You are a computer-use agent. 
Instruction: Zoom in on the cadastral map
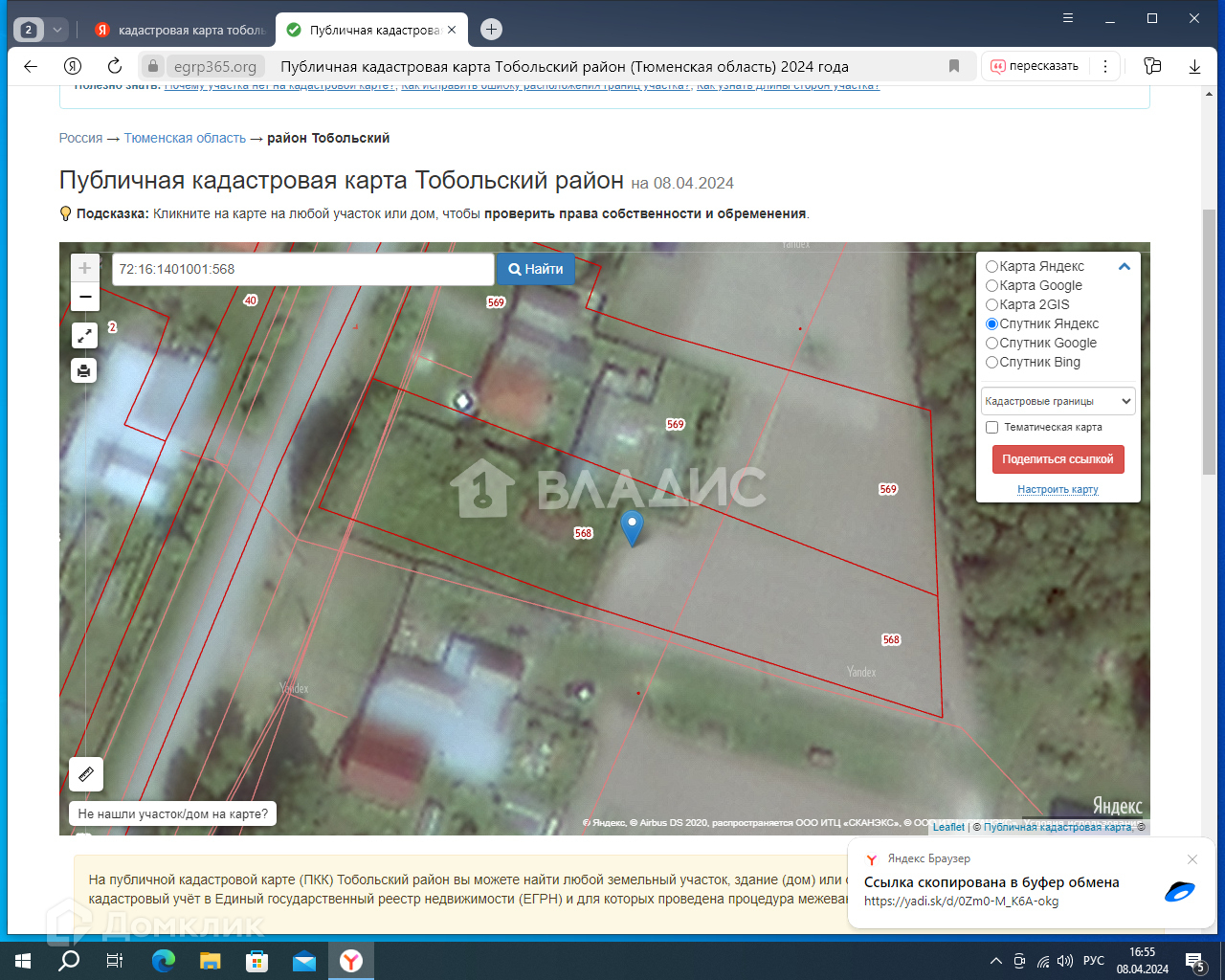[x=85, y=268]
